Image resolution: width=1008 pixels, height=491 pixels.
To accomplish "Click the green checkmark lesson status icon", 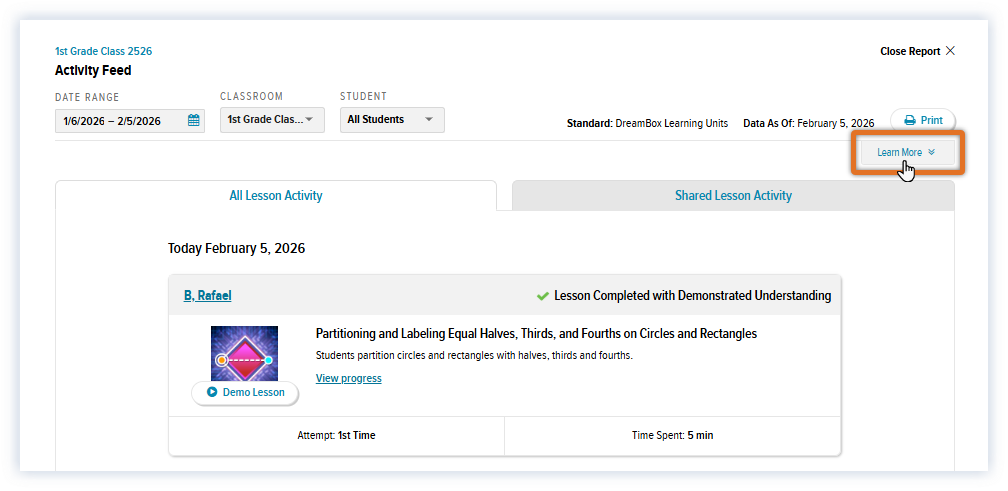I will [543, 296].
